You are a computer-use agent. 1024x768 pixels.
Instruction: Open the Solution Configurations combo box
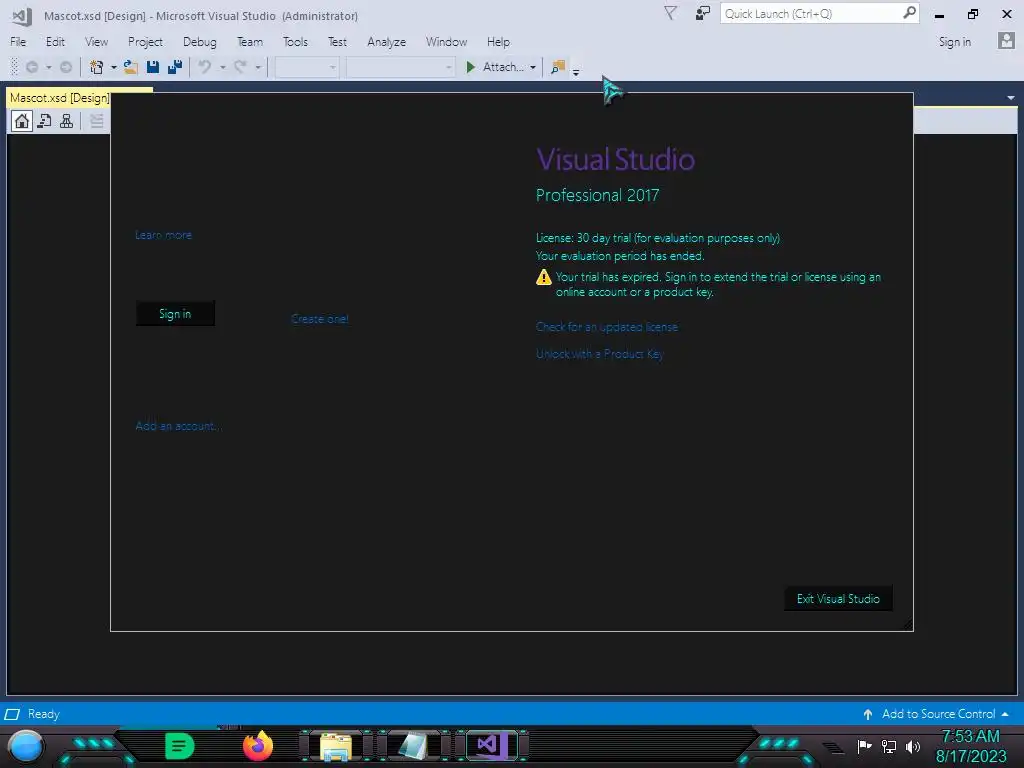[x=306, y=67]
